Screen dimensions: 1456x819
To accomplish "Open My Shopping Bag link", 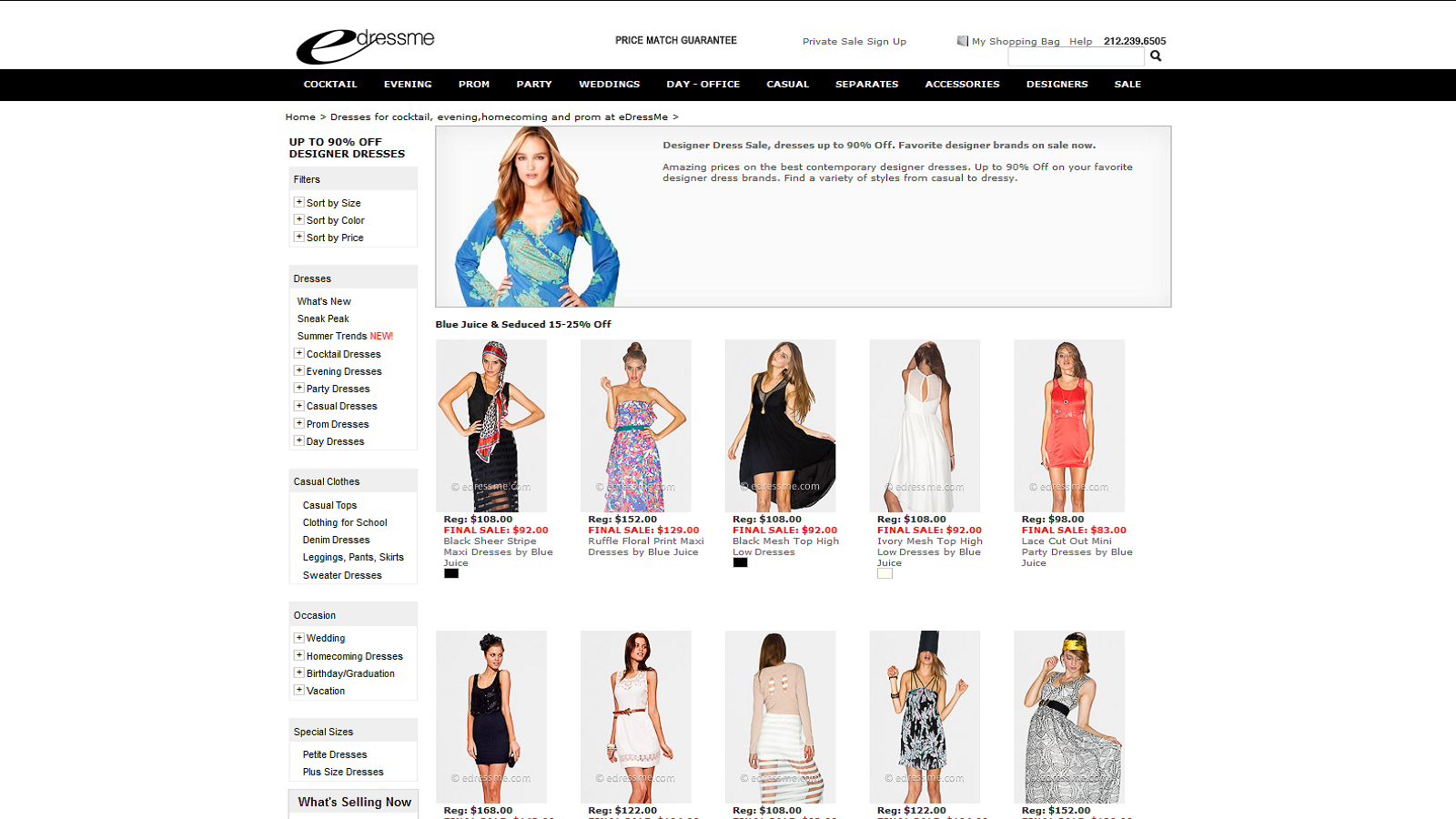I will 1016,42.
